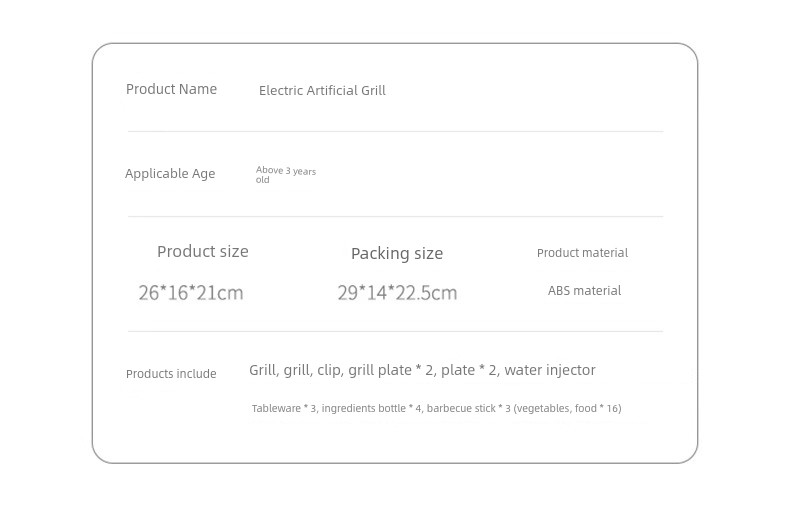Viewport: 790px width, 524px height.
Task: Select the 29*14*22.5cm packing value
Action: 398,293
